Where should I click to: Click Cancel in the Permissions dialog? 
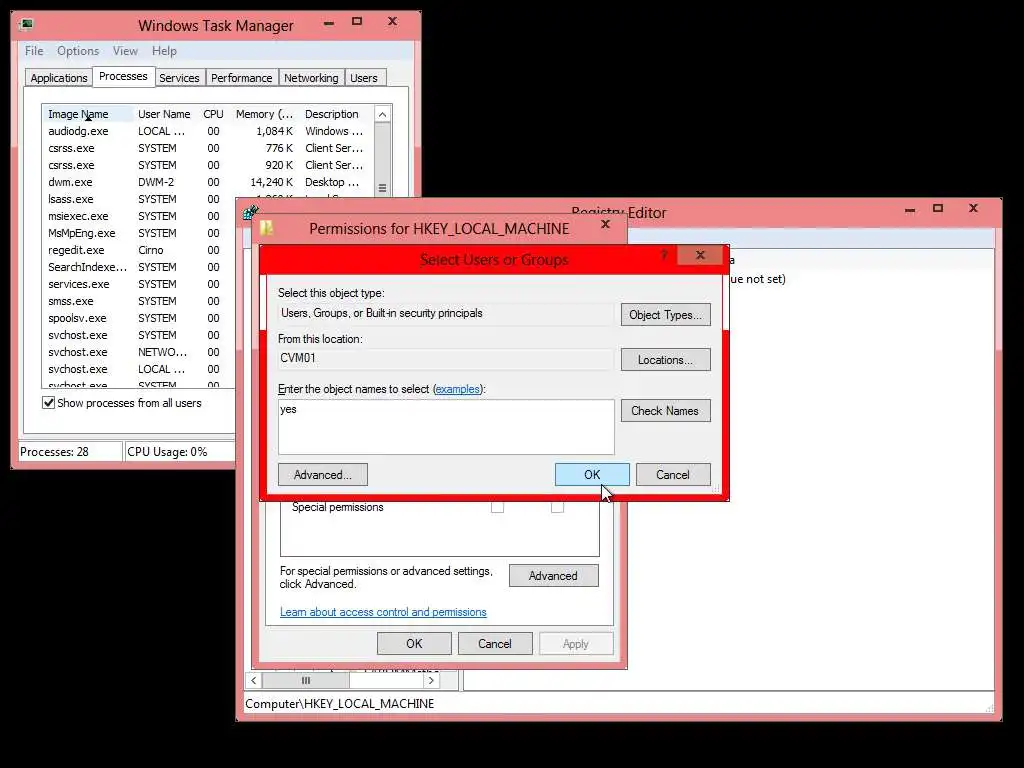[x=495, y=644]
